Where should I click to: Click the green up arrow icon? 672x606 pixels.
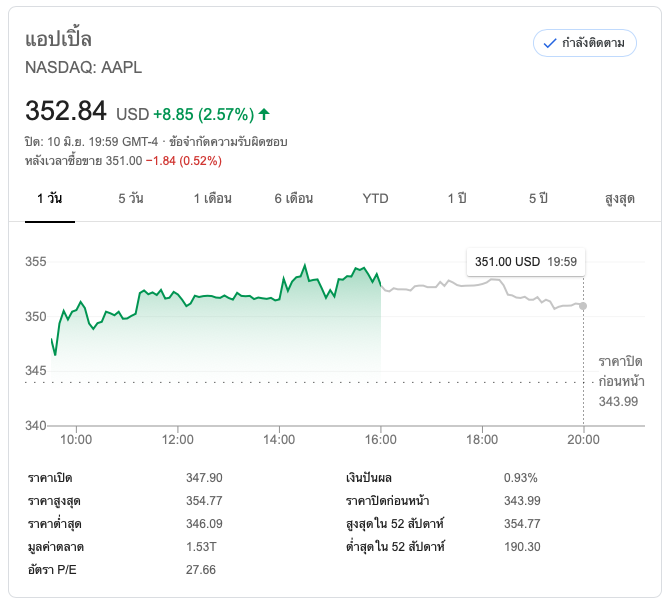pyautogui.click(x=264, y=113)
